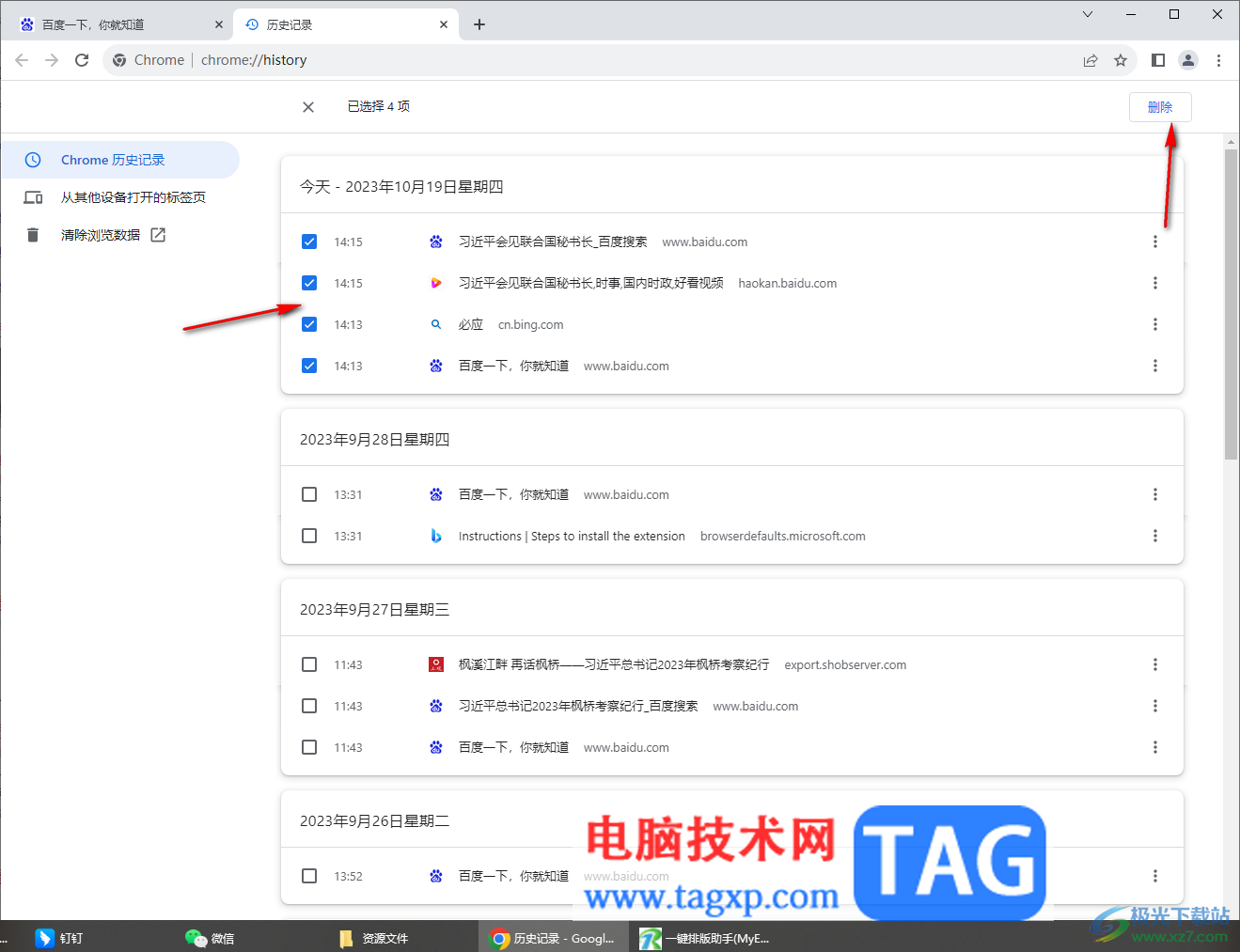This screenshot has height=952, width=1240.
Task: Click the Chrome profile avatar icon
Action: (x=1187, y=59)
